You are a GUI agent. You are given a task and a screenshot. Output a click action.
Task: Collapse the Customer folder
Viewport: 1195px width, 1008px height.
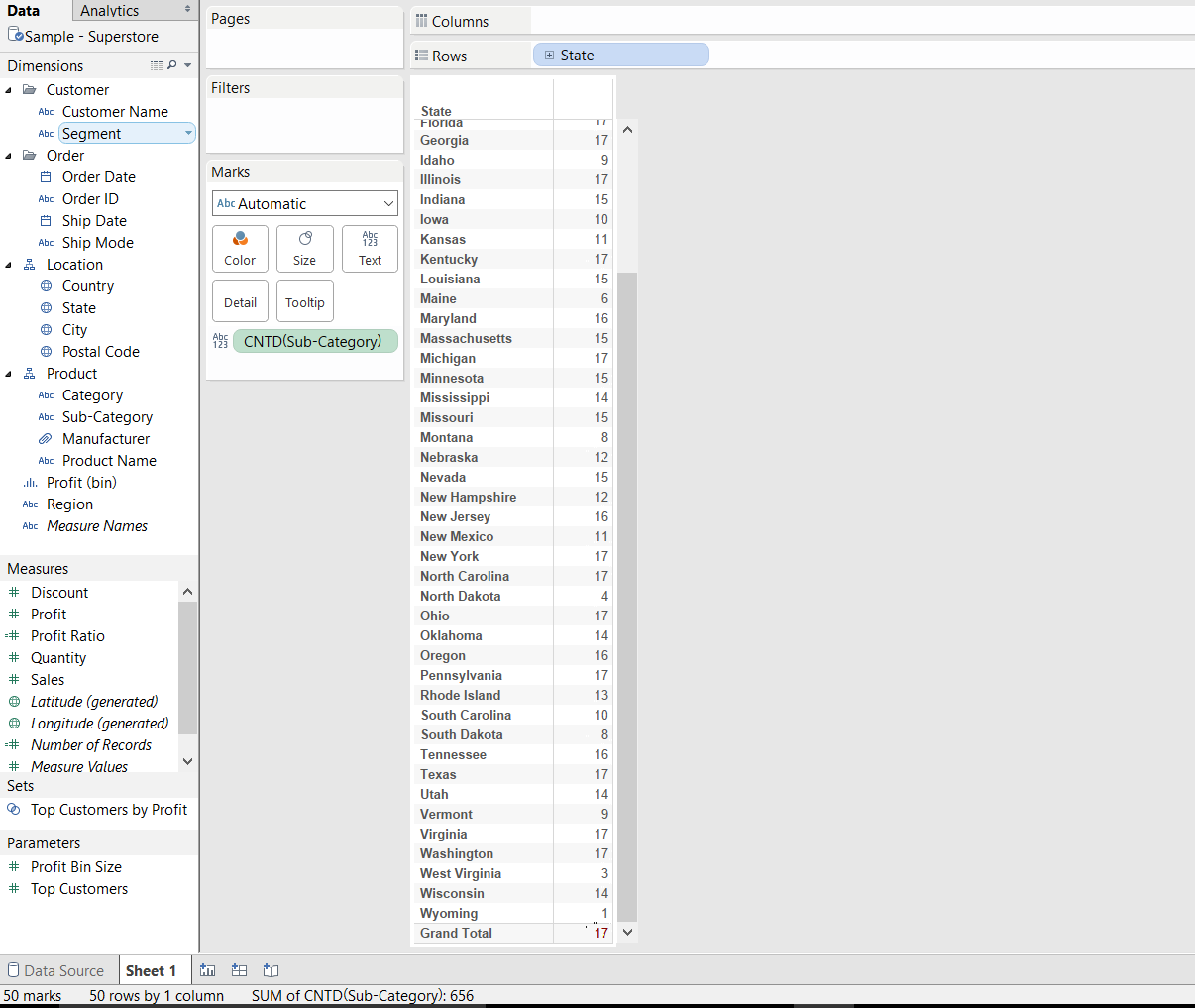pos(9,90)
